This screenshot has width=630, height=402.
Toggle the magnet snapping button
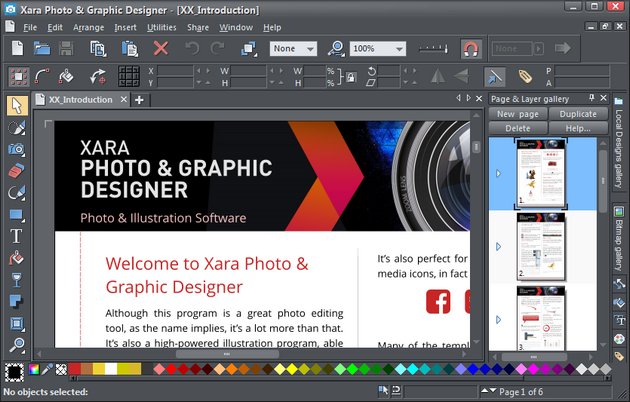[x=470, y=48]
